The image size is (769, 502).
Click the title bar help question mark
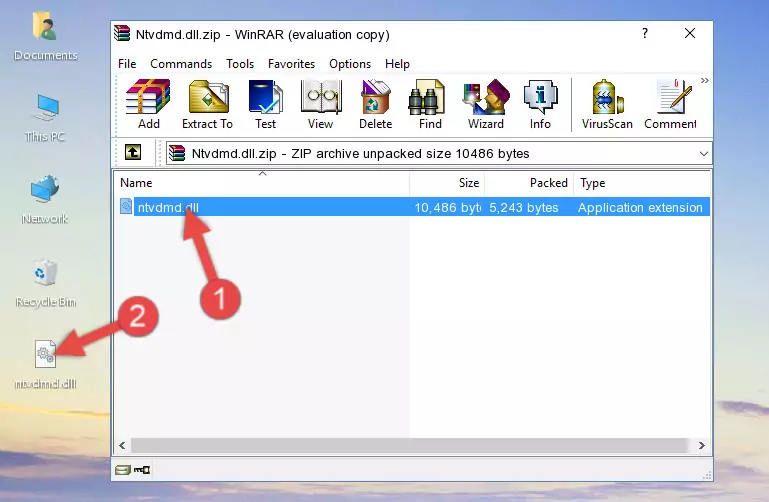pos(645,33)
